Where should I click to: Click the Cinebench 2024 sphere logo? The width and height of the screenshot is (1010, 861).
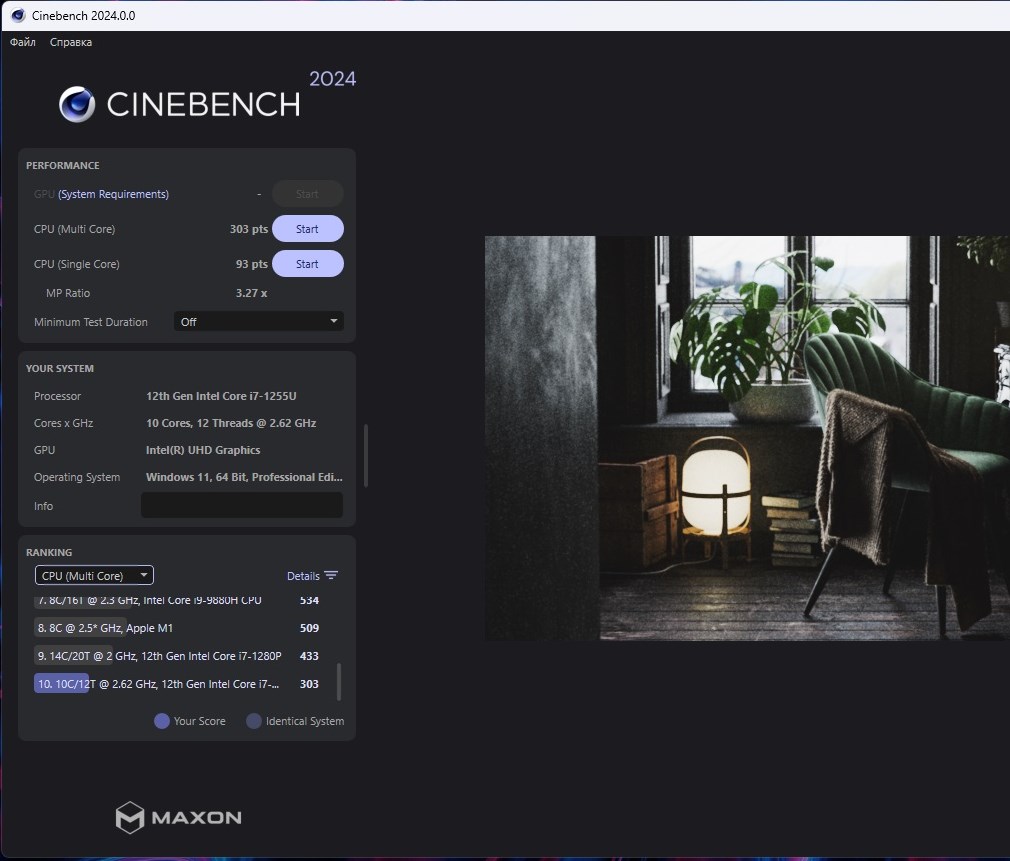77,104
